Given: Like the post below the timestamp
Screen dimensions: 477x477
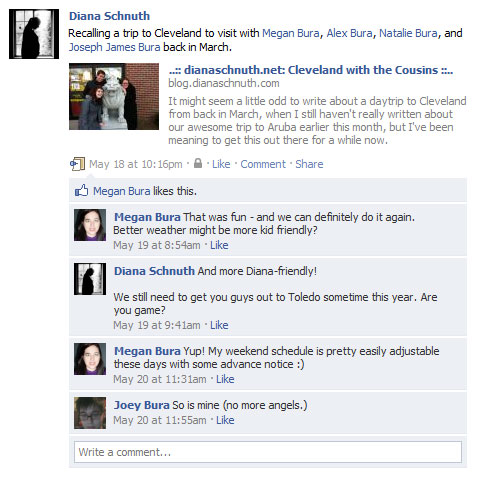Looking at the screenshot, I should (221, 164).
